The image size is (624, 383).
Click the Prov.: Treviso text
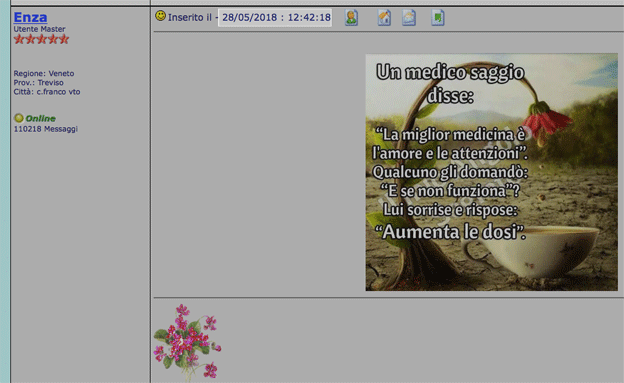click(x=39, y=83)
